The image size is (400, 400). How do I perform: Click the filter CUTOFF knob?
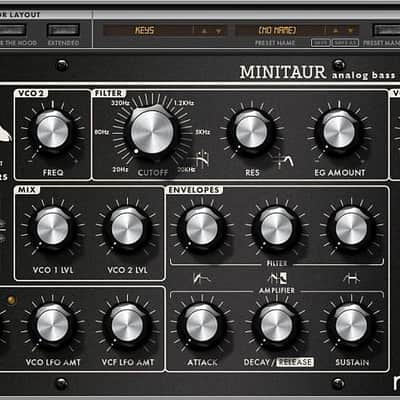[152, 131]
